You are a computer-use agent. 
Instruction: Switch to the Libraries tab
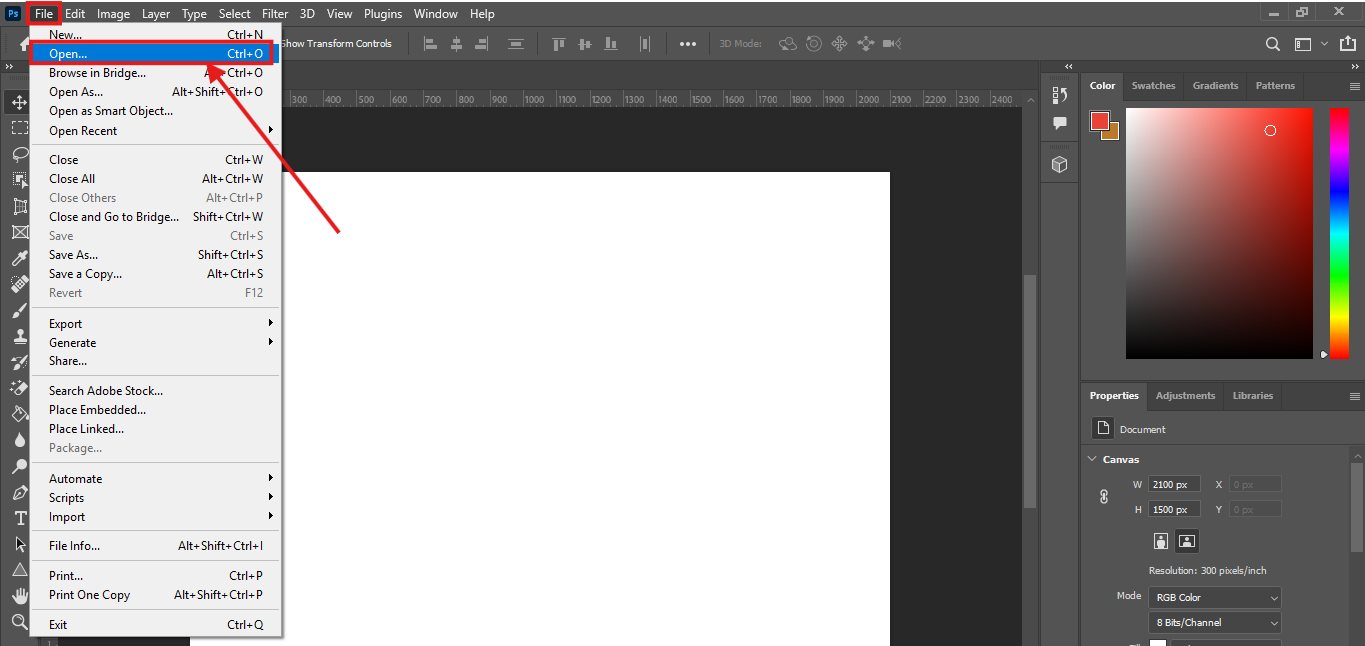[x=1252, y=396]
